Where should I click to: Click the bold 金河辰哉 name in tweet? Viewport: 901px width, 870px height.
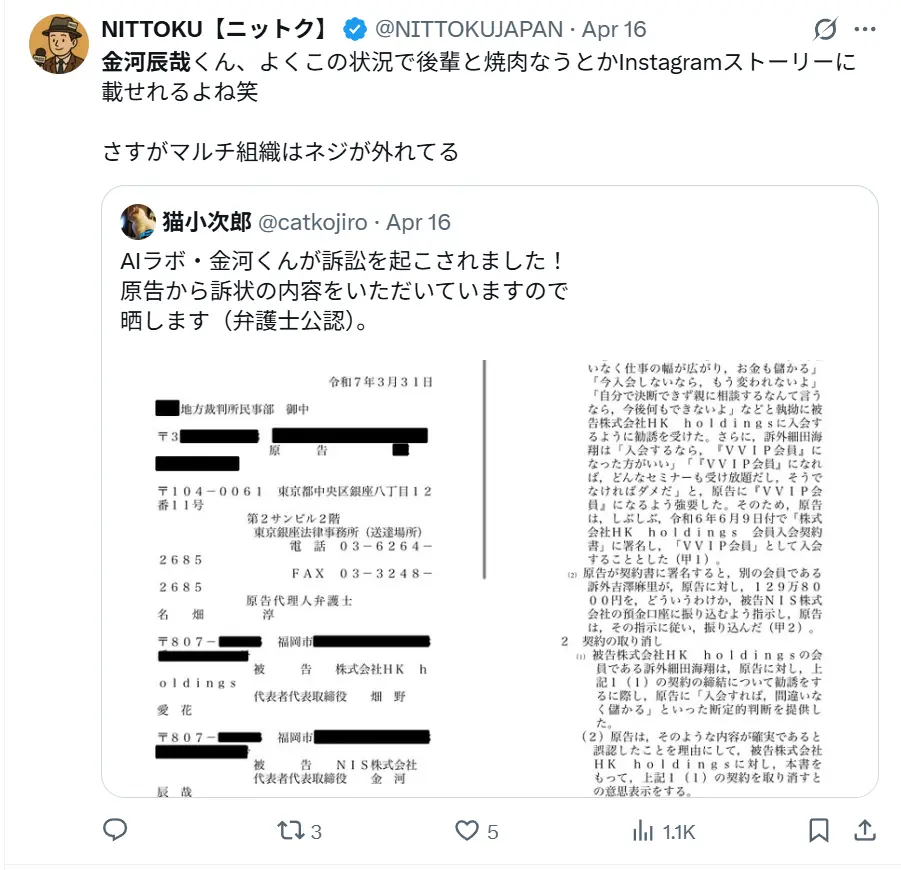(x=146, y=62)
